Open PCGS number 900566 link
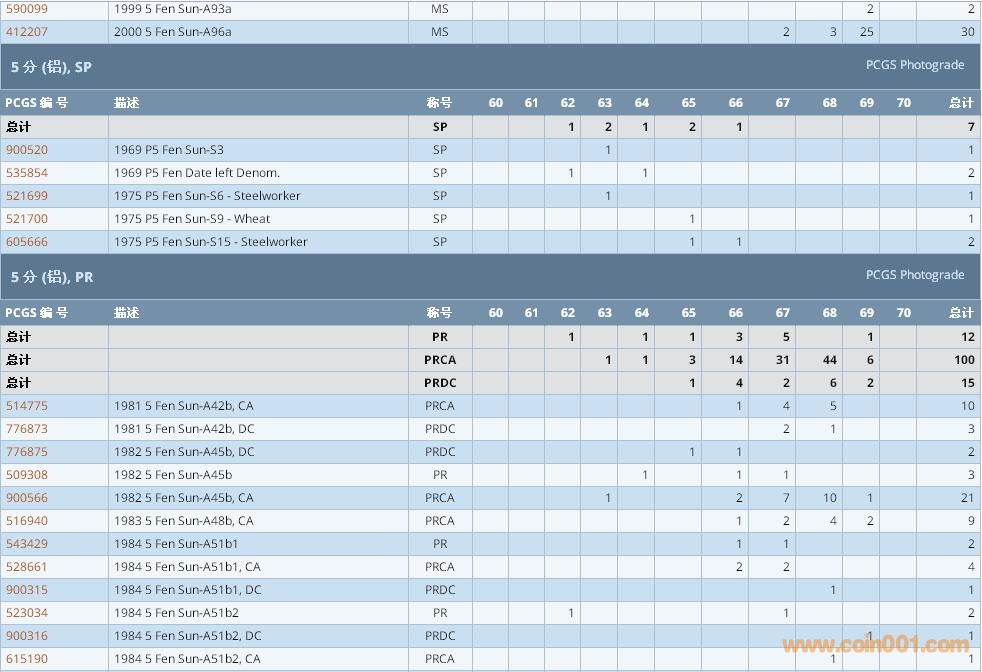Image resolution: width=982 pixels, height=672 pixels. 27,498
